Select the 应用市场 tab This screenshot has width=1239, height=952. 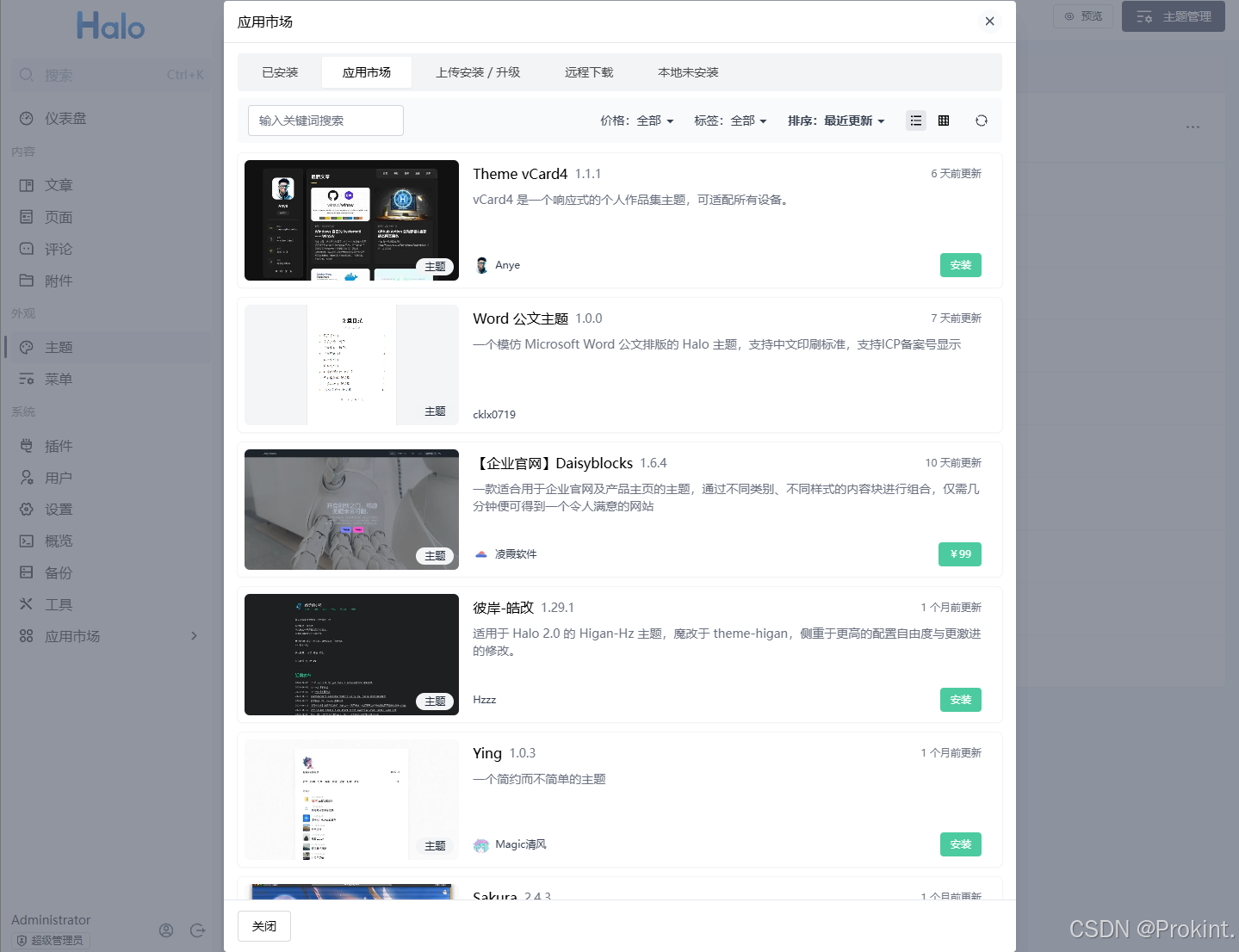tap(367, 72)
